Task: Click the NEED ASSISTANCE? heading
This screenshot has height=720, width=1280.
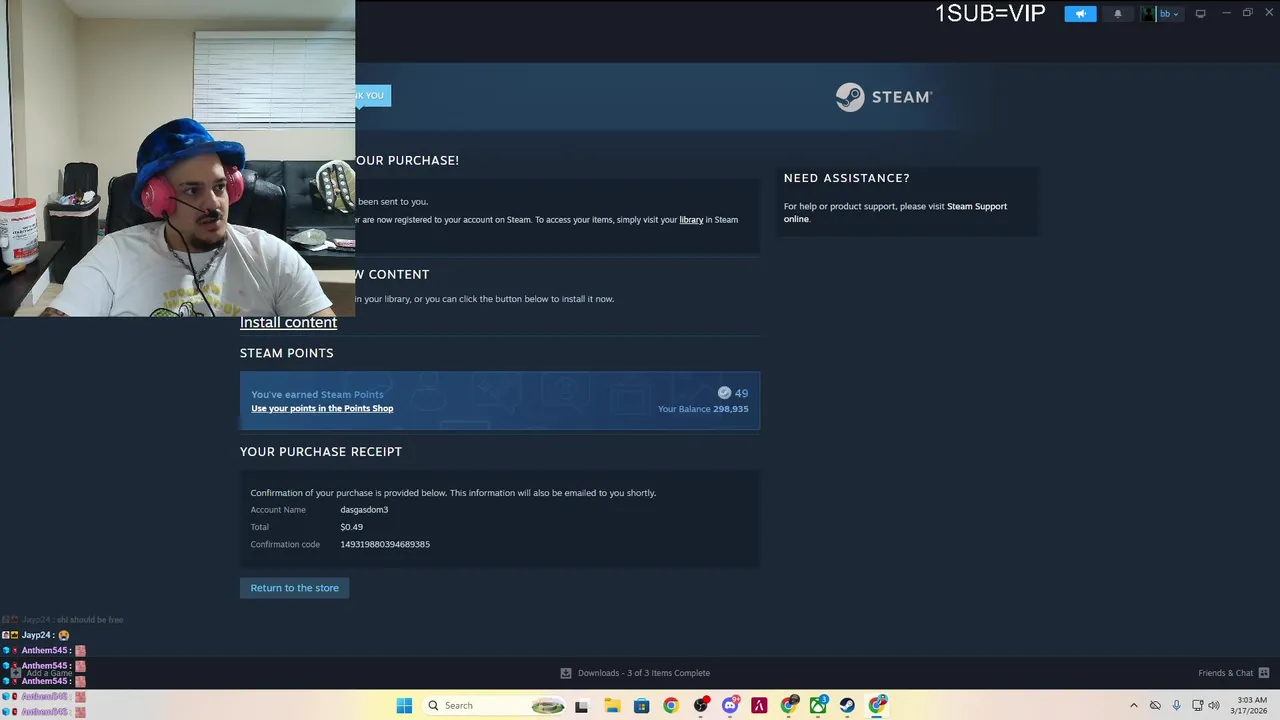Action: click(x=846, y=178)
